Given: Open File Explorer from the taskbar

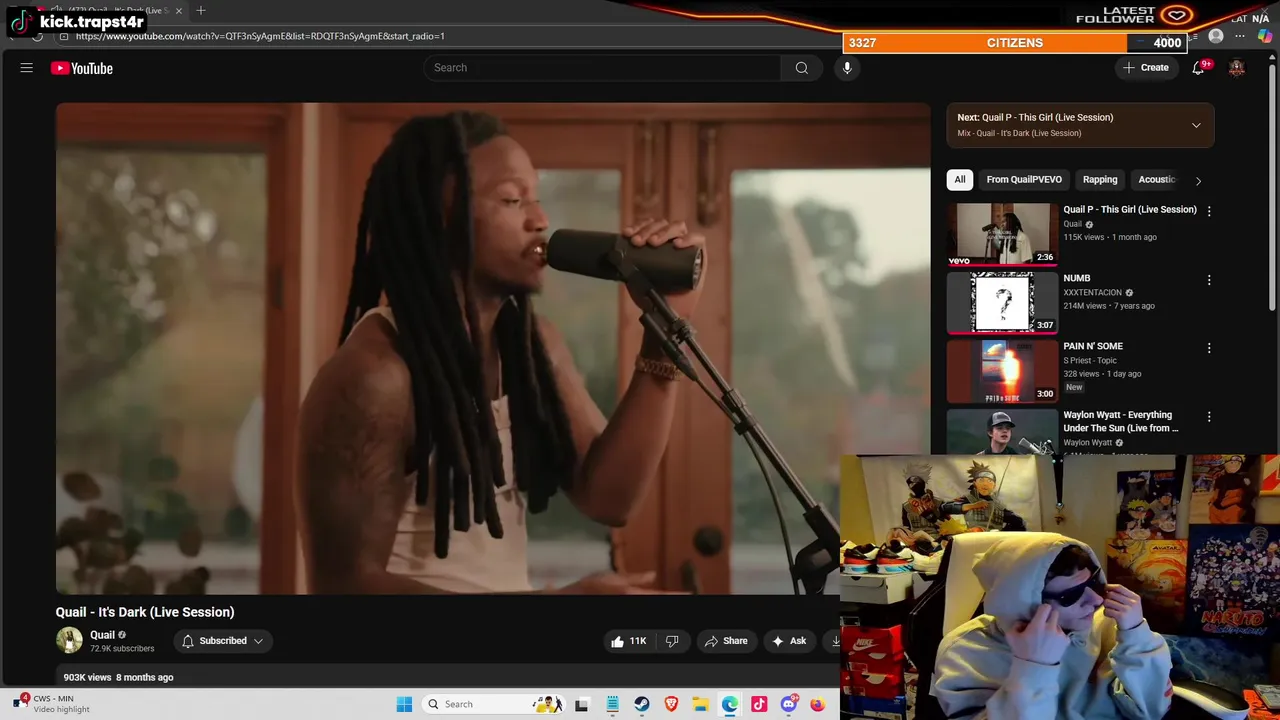Looking at the screenshot, I should (700, 704).
